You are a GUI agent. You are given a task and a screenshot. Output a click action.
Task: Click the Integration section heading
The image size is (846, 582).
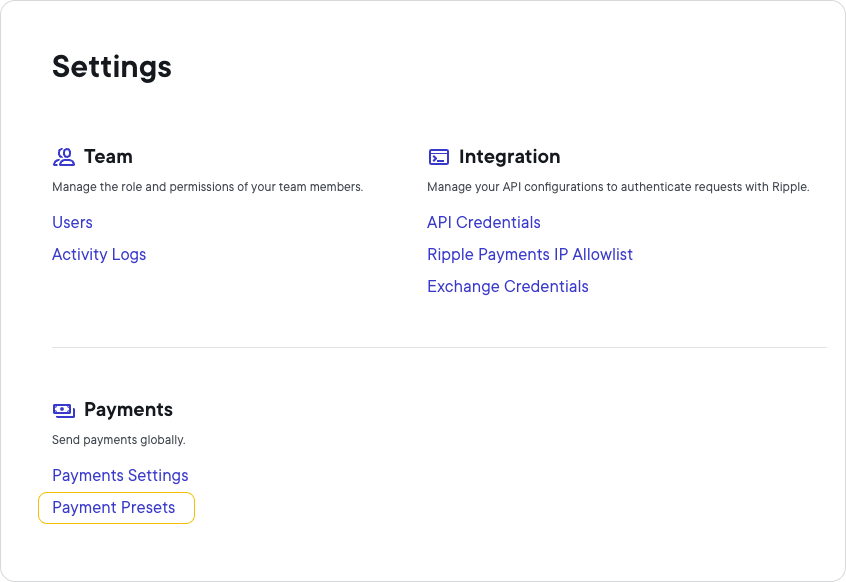tap(510, 156)
